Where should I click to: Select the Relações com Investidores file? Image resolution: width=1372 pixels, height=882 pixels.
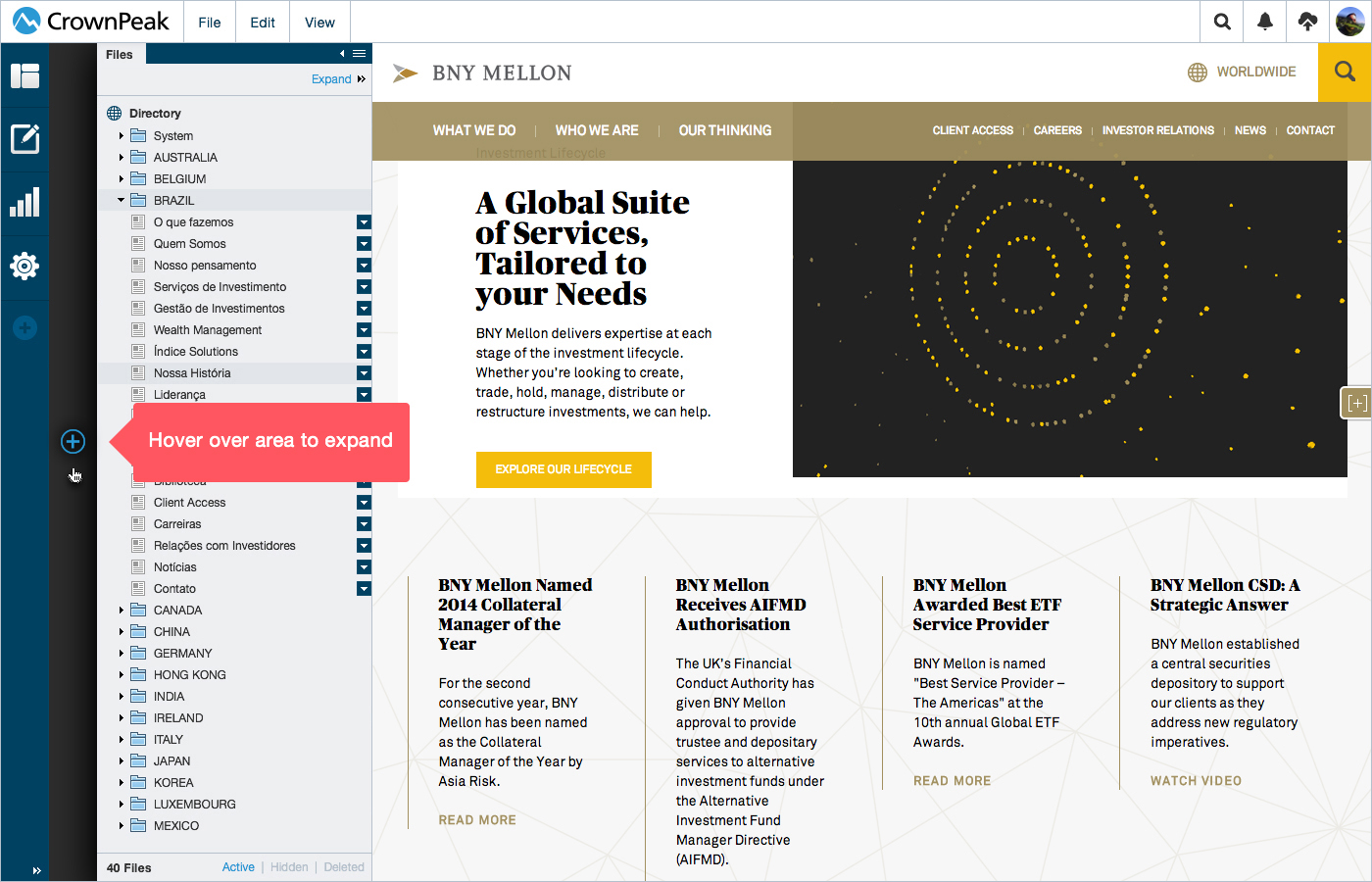pyautogui.click(x=224, y=546)
